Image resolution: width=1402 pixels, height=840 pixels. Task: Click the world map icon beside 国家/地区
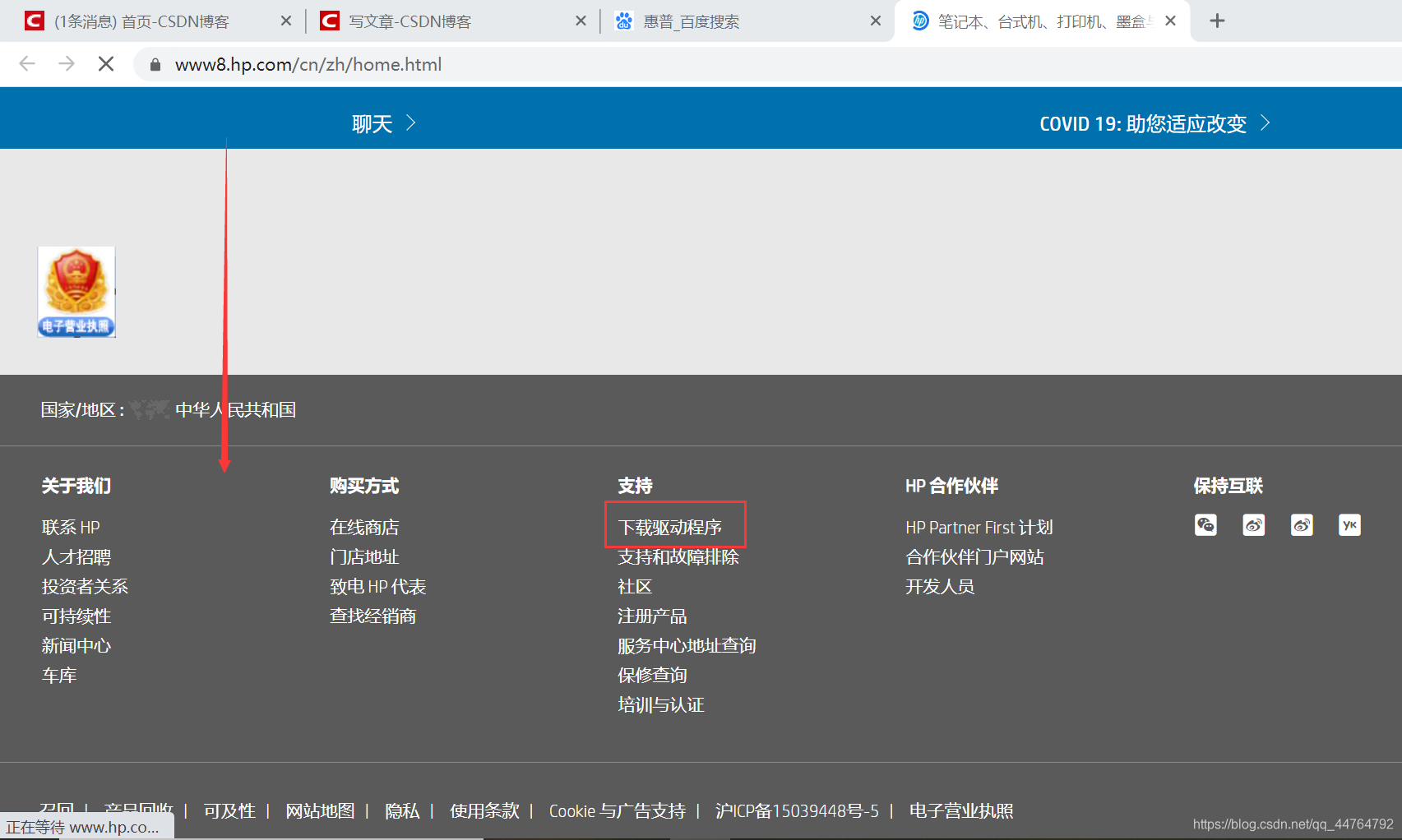[x=150, y=409]
